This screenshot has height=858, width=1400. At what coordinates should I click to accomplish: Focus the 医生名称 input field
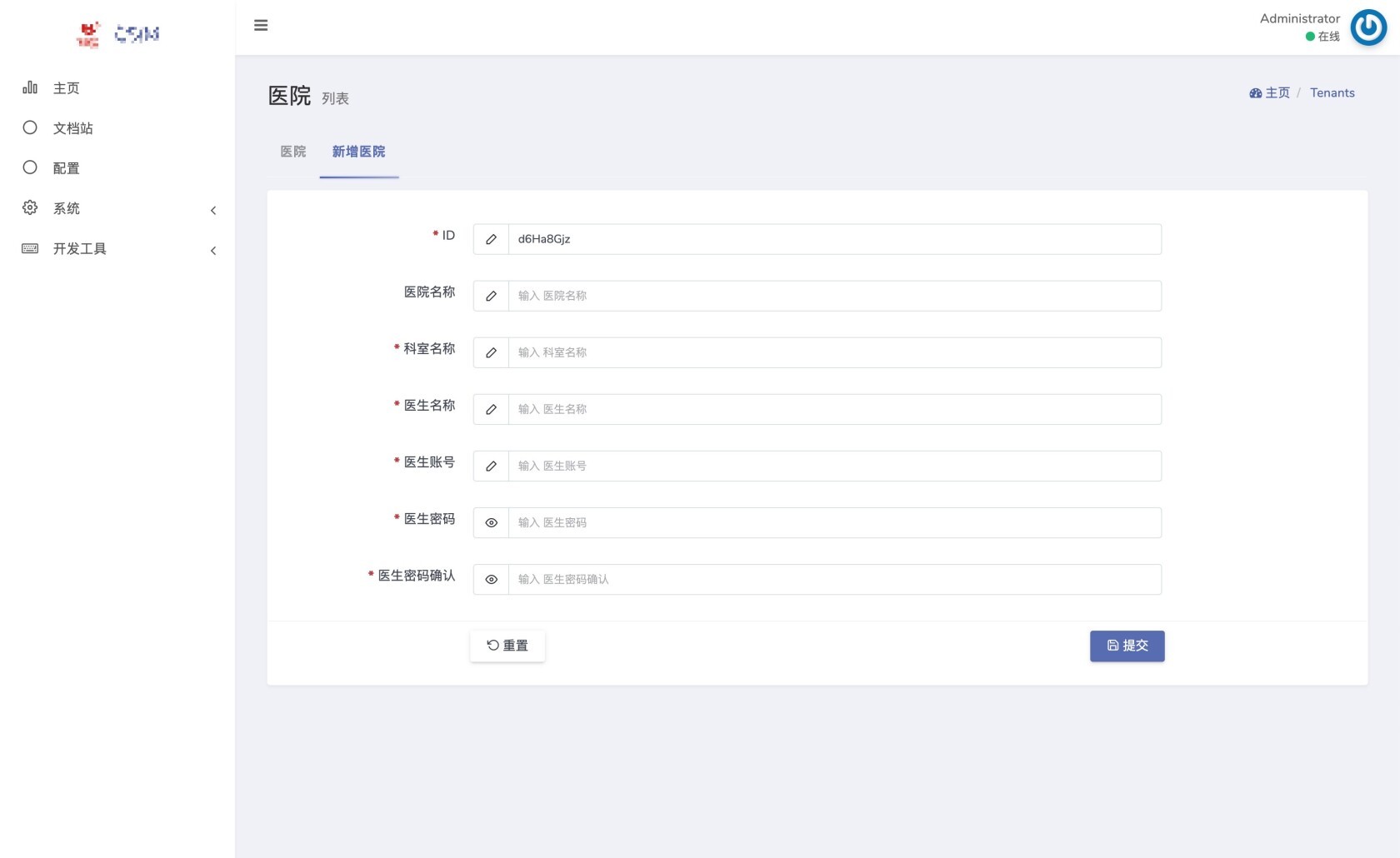click(835, 409)
